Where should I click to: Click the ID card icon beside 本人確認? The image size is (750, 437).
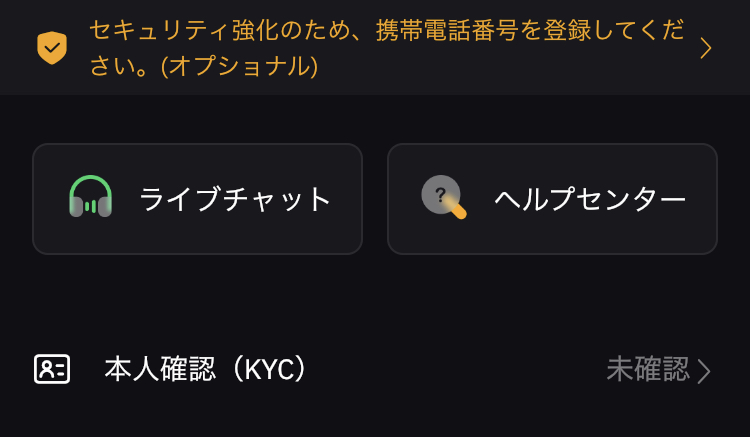pos(52,369)
